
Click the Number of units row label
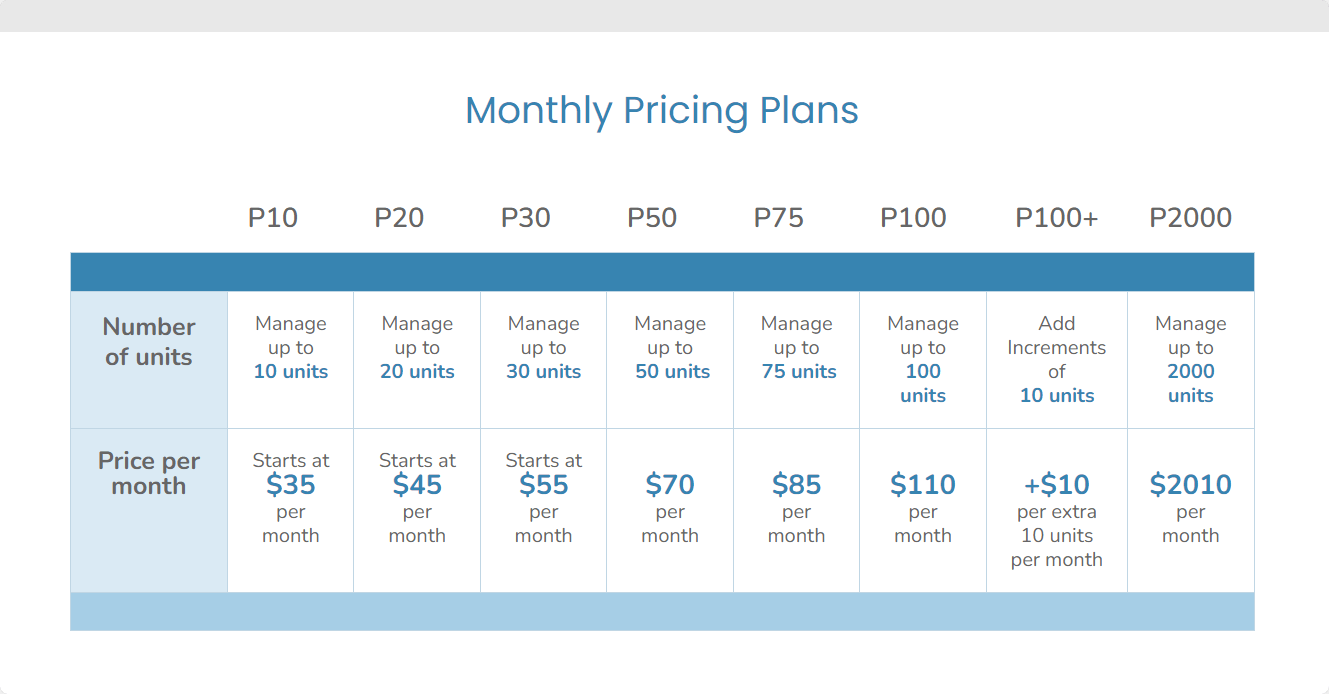pos(149,342)
